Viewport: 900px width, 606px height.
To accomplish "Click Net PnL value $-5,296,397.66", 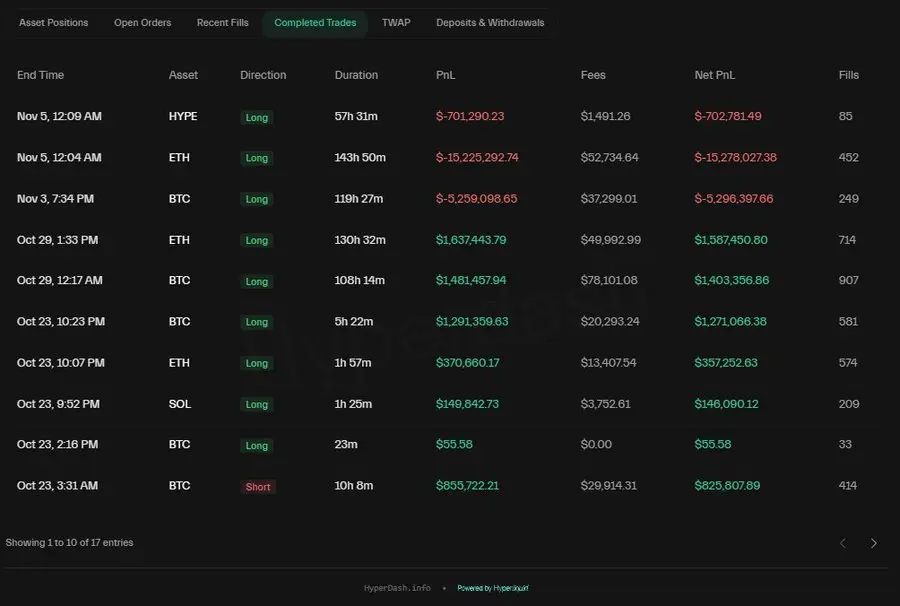I will coord(734,199).
